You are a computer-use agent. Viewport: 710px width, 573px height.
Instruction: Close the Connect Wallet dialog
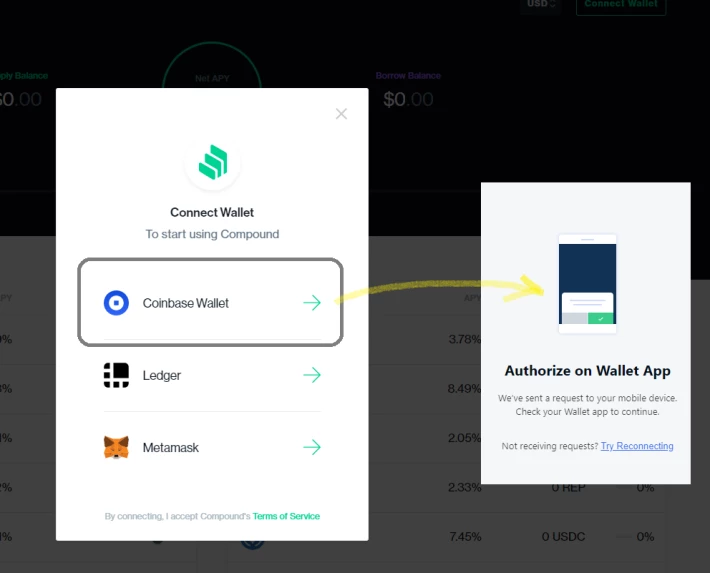(341, 114)
